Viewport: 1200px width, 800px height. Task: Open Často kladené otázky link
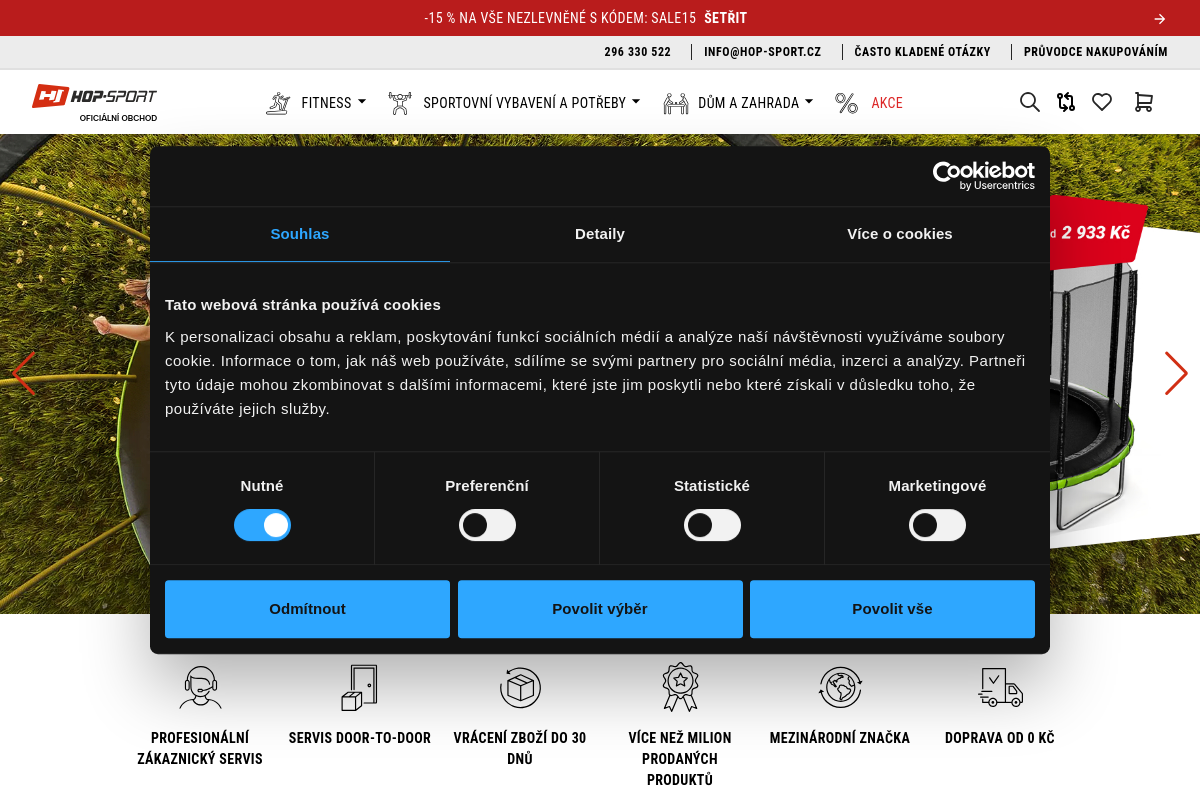click(x=922, y=52)
